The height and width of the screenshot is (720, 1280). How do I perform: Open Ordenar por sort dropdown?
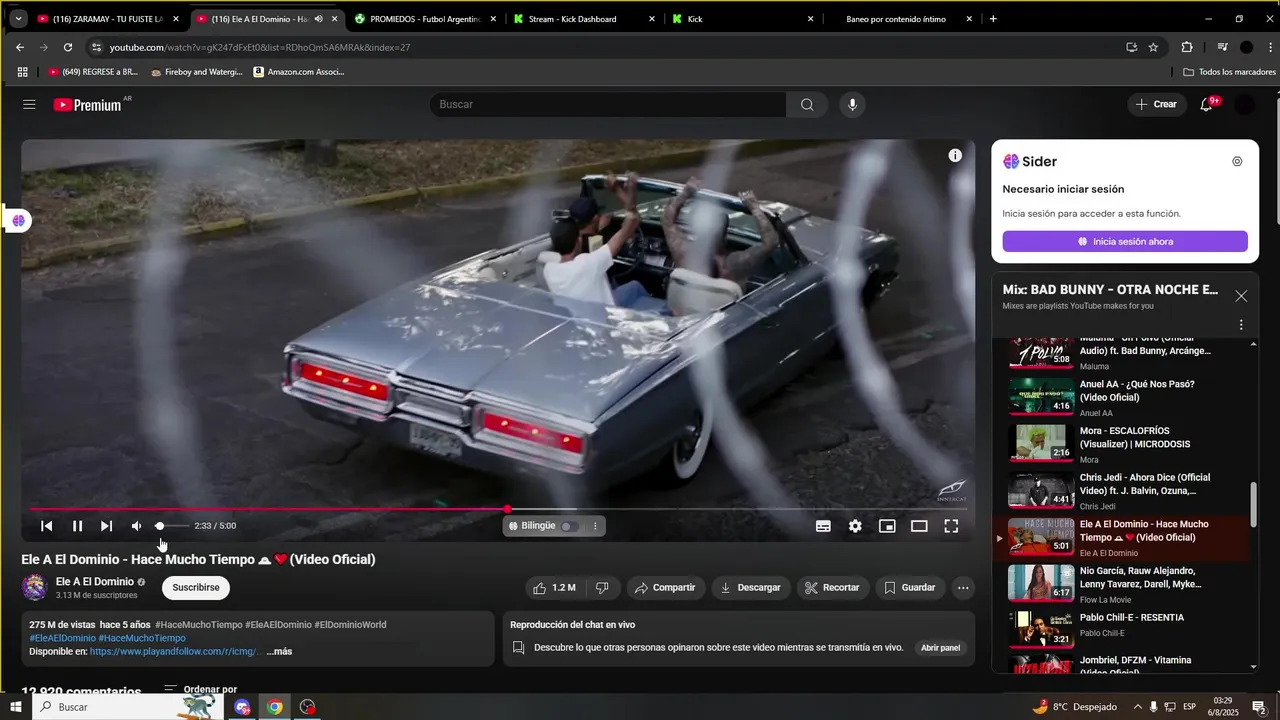[x=200, y=689]
